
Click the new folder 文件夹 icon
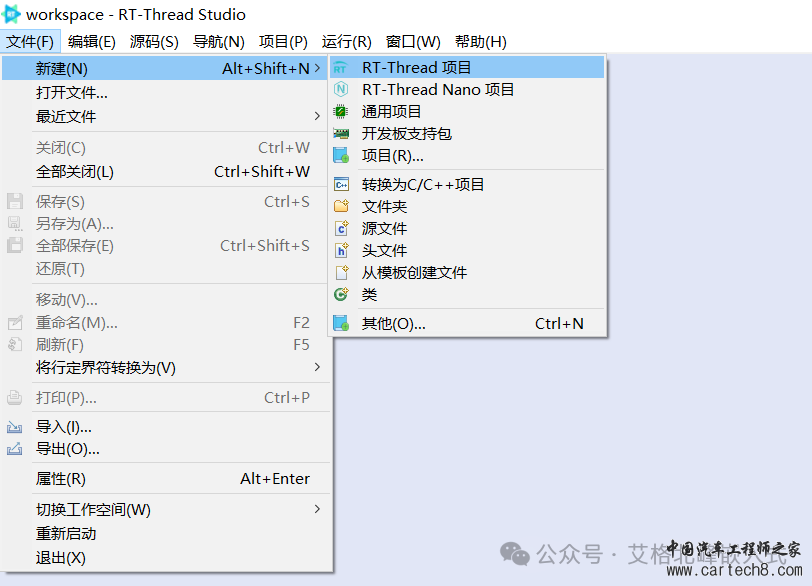tap(341, 206)
